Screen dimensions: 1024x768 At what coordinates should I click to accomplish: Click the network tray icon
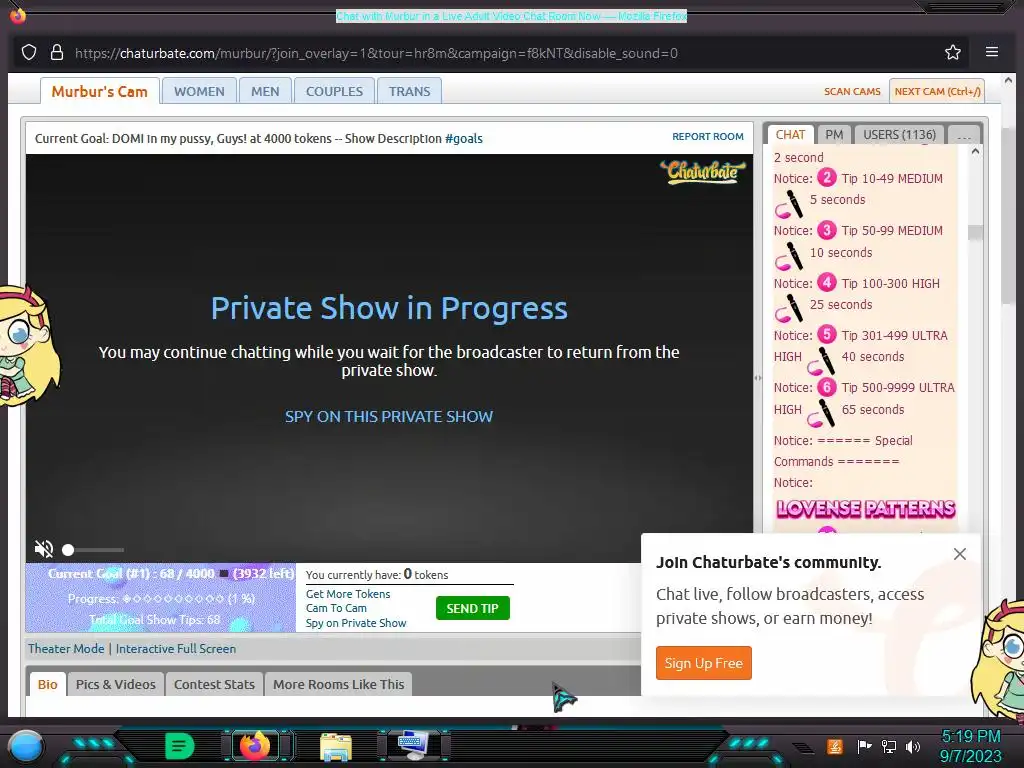[x=889, y=746]
